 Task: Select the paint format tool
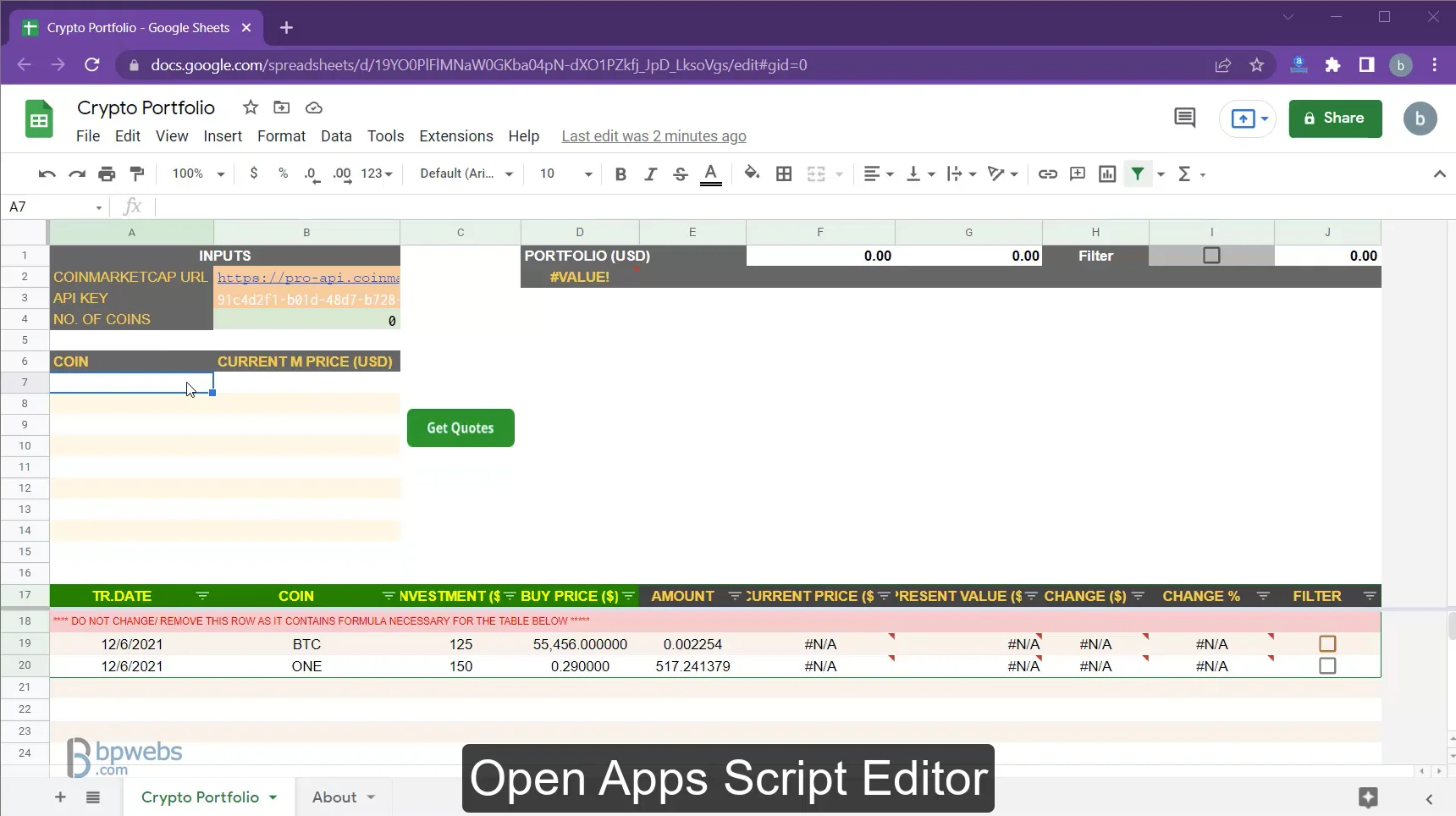point(136,174)
